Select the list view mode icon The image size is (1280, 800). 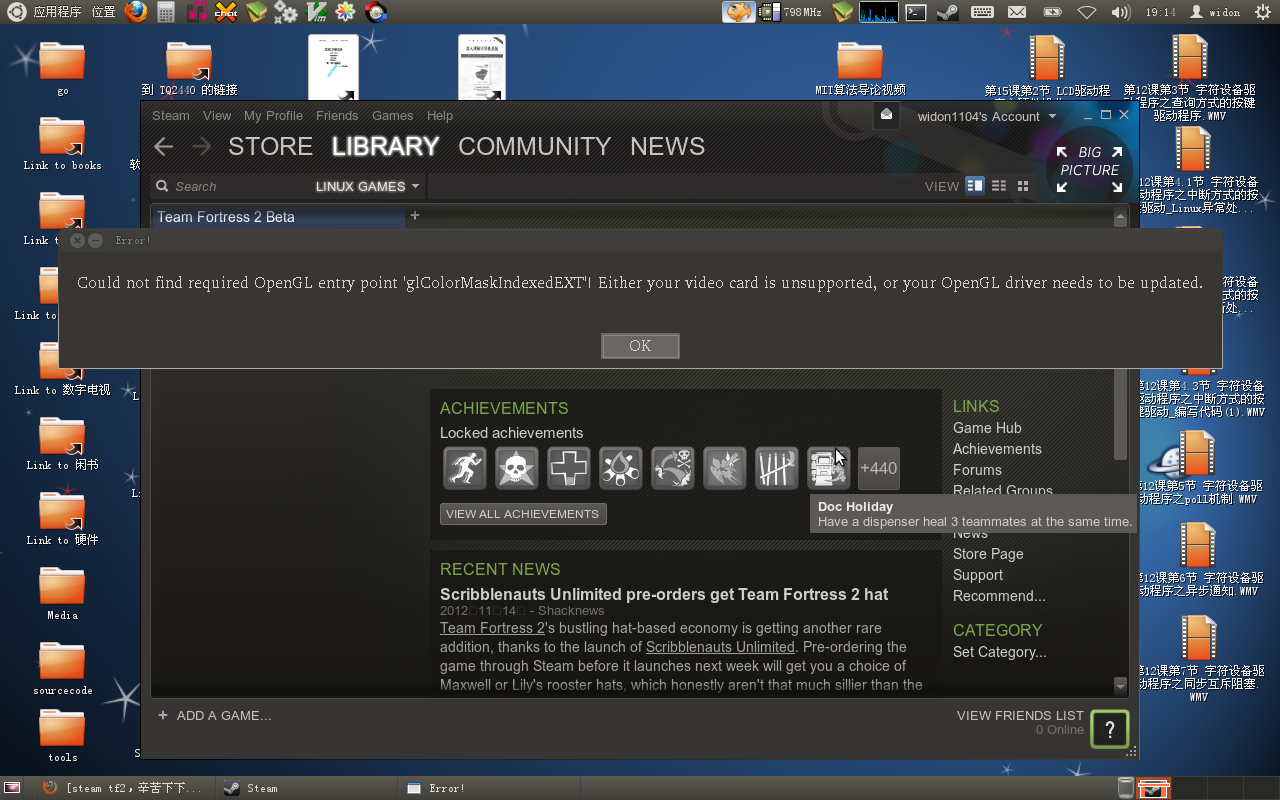[998, 186]
